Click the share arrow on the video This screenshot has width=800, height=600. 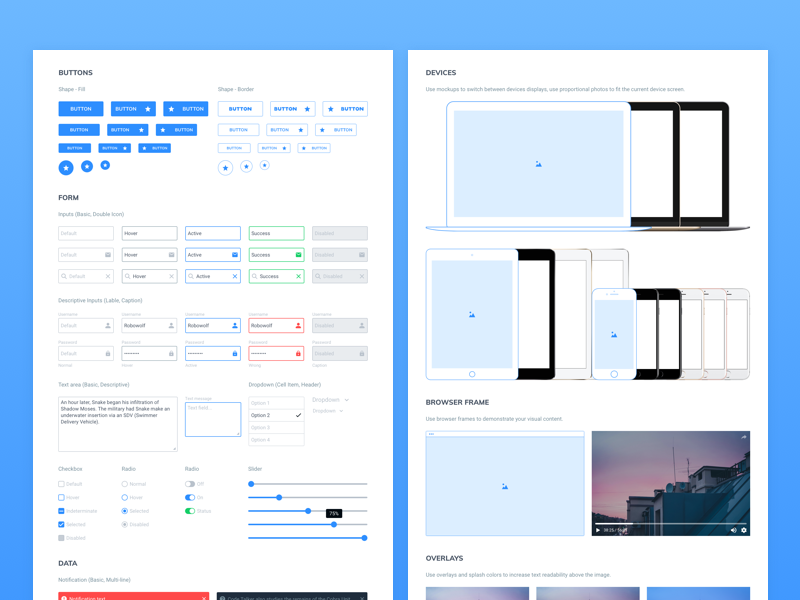744,437
